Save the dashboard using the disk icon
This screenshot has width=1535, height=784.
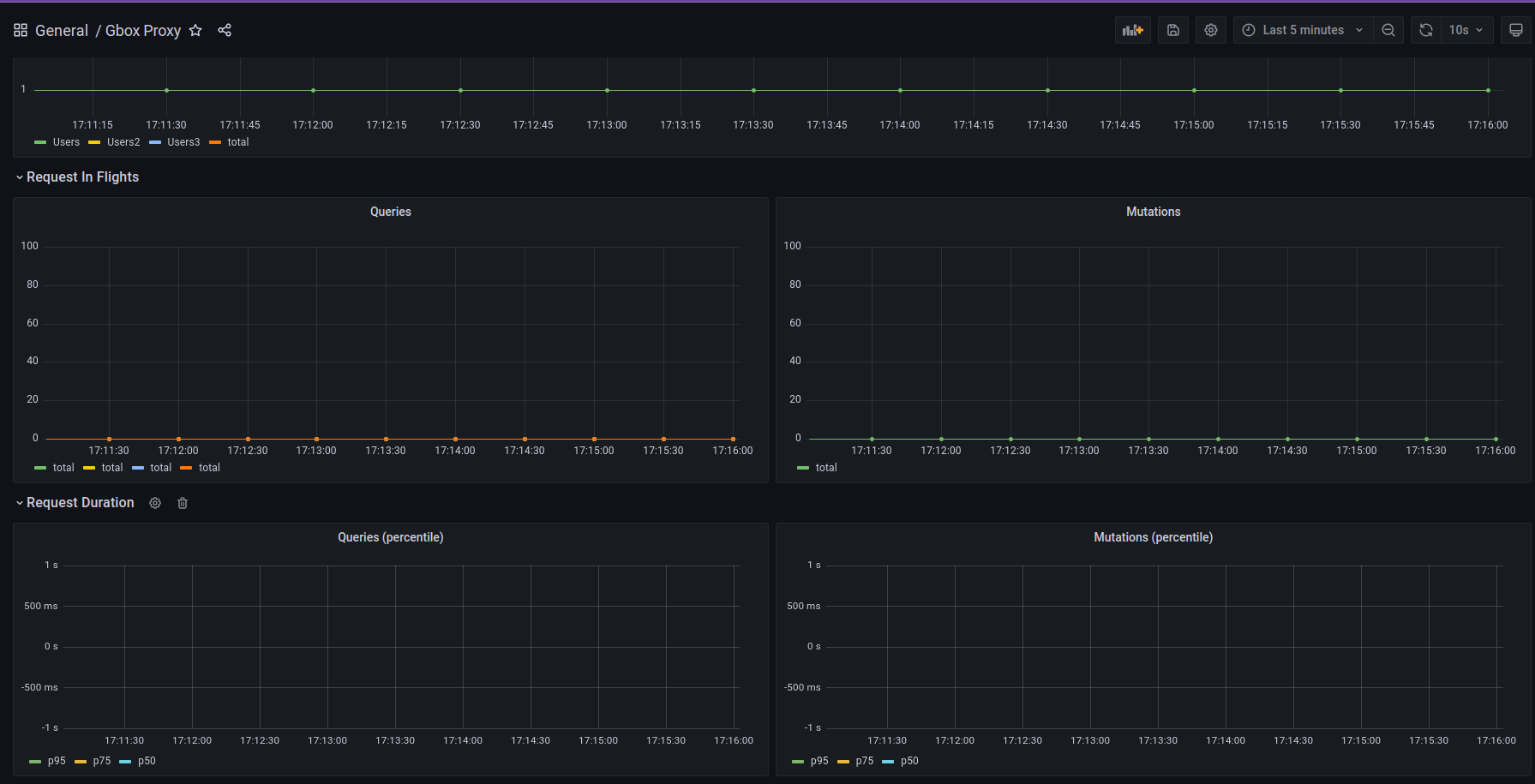[1173, 30]
